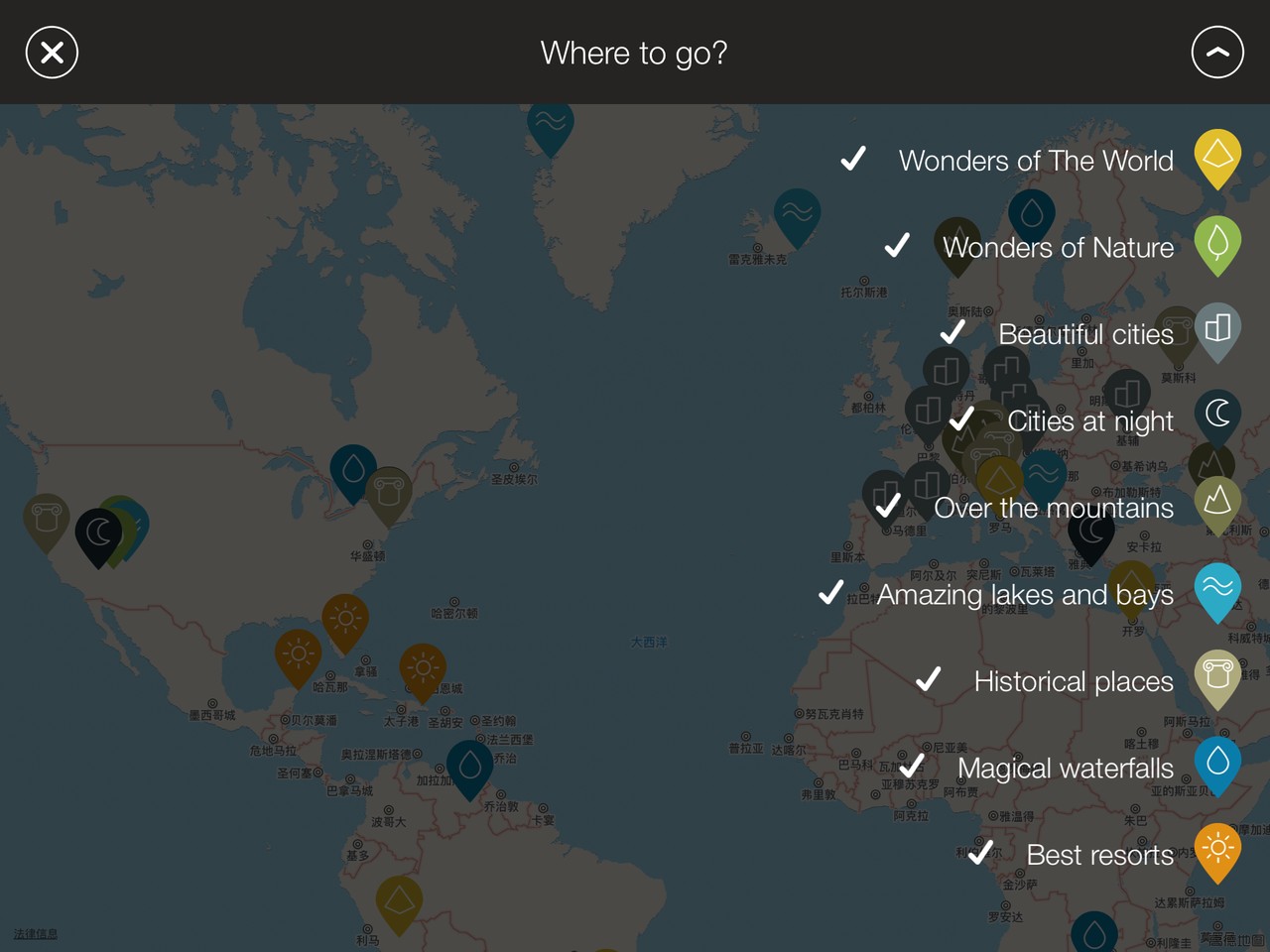Screen dimensions: 1270x952
Task: Tap the blue Magical waterfalls icon
Action: (1217, 766)
